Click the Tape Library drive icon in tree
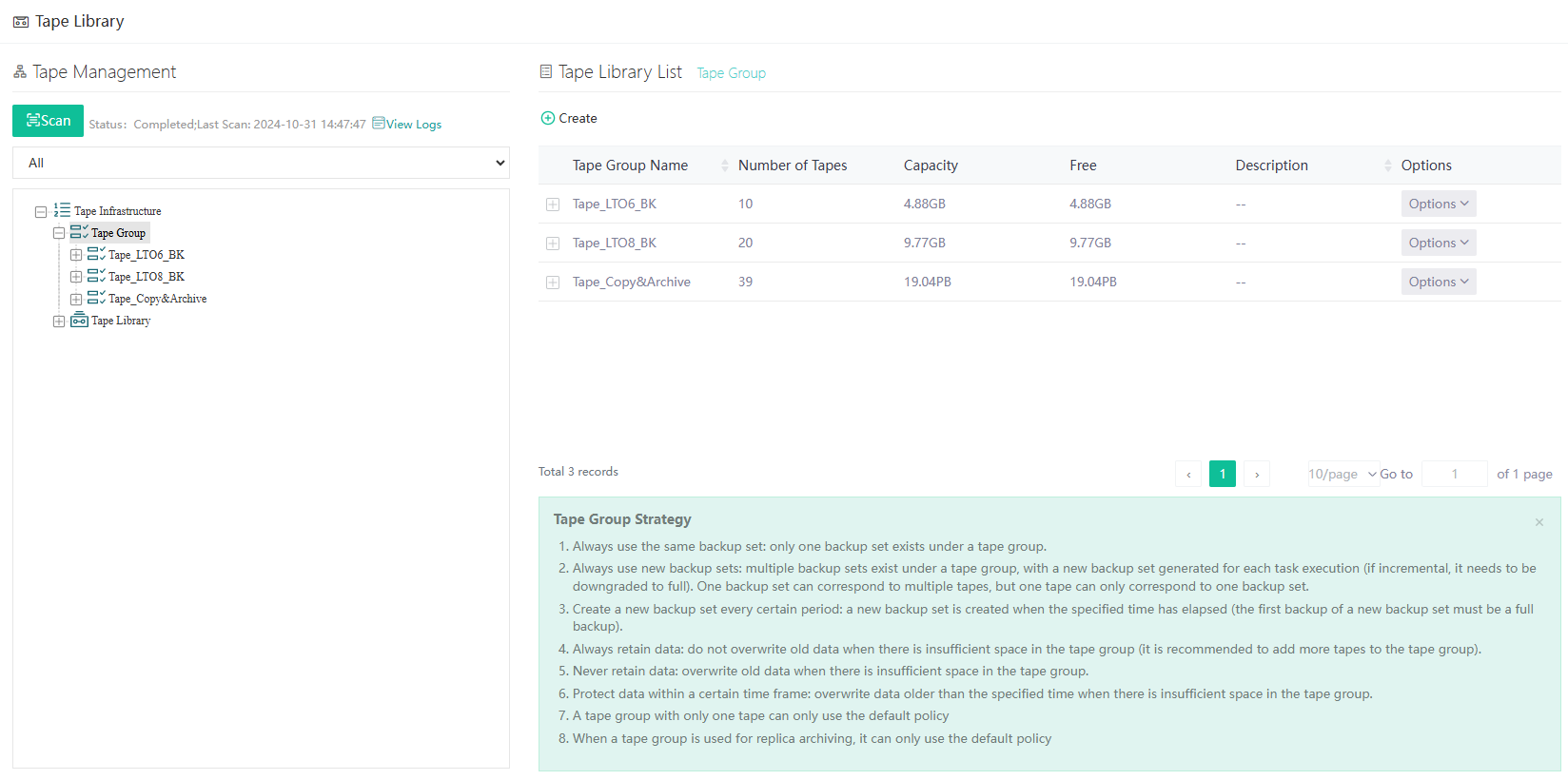1568x780 pixels. coord(79,321)
